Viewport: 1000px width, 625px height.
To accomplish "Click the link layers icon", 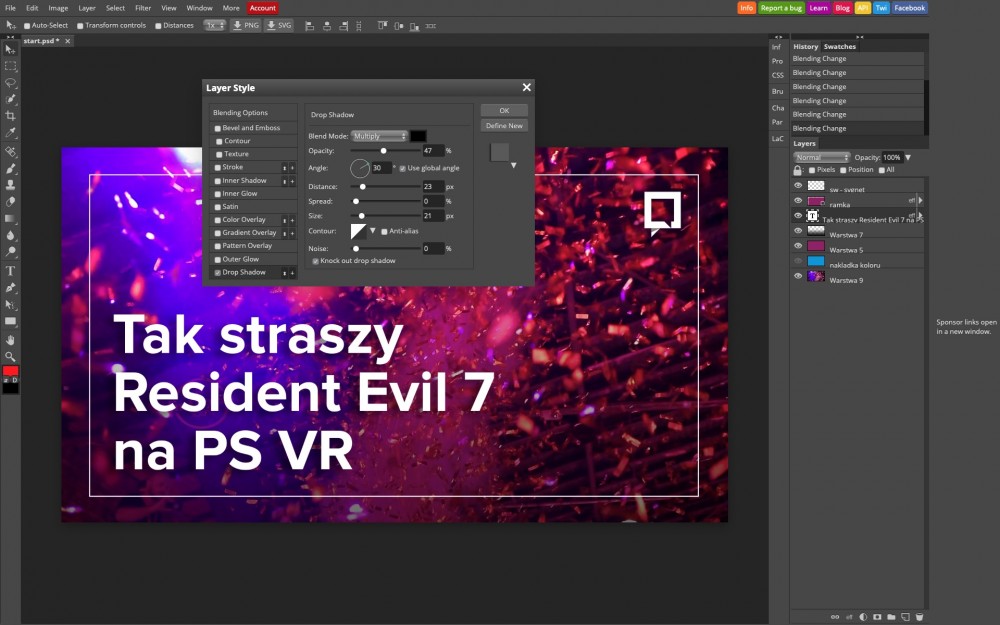I will [x=835, y=617].
